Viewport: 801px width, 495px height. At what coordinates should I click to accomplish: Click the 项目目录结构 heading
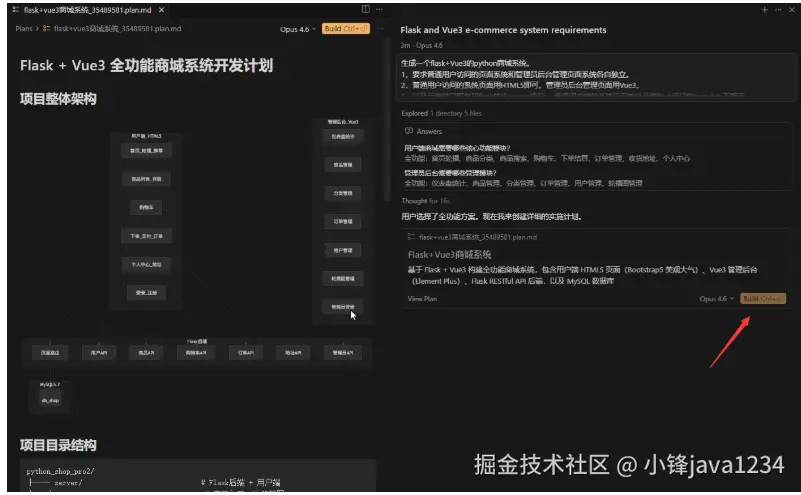click(x=58, y=445)
